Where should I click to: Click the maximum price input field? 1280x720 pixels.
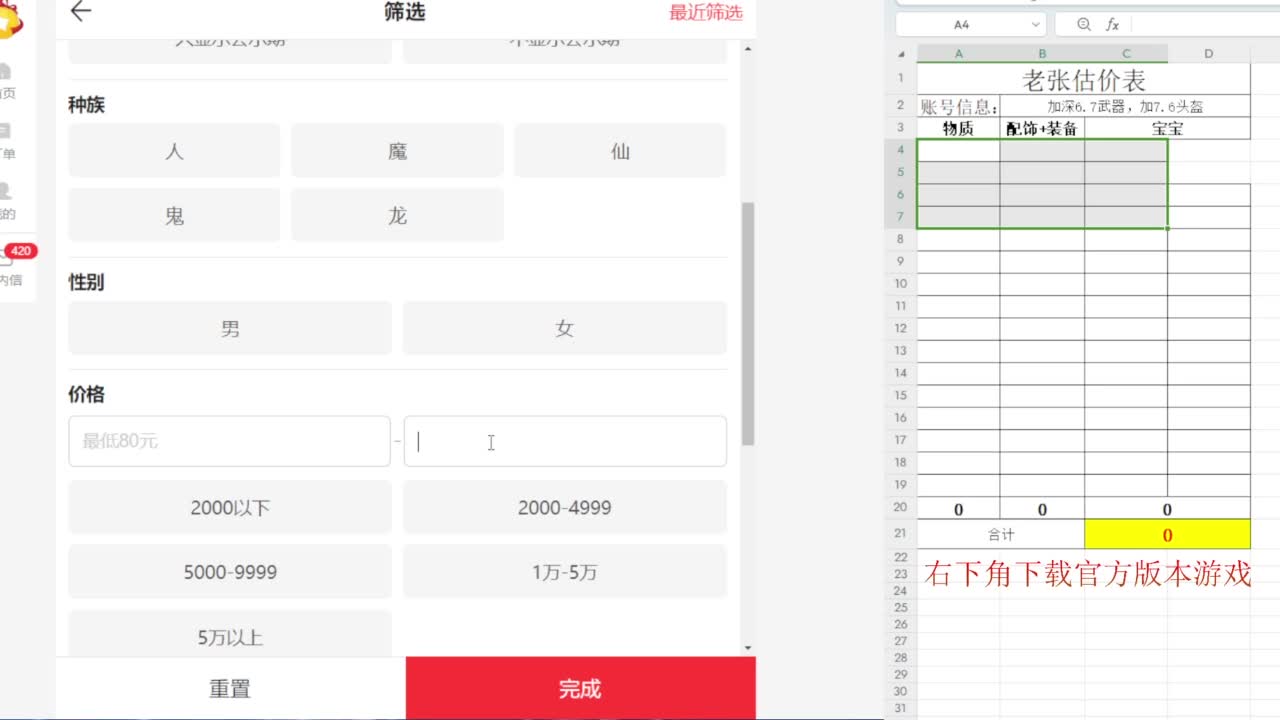(565, 441)
